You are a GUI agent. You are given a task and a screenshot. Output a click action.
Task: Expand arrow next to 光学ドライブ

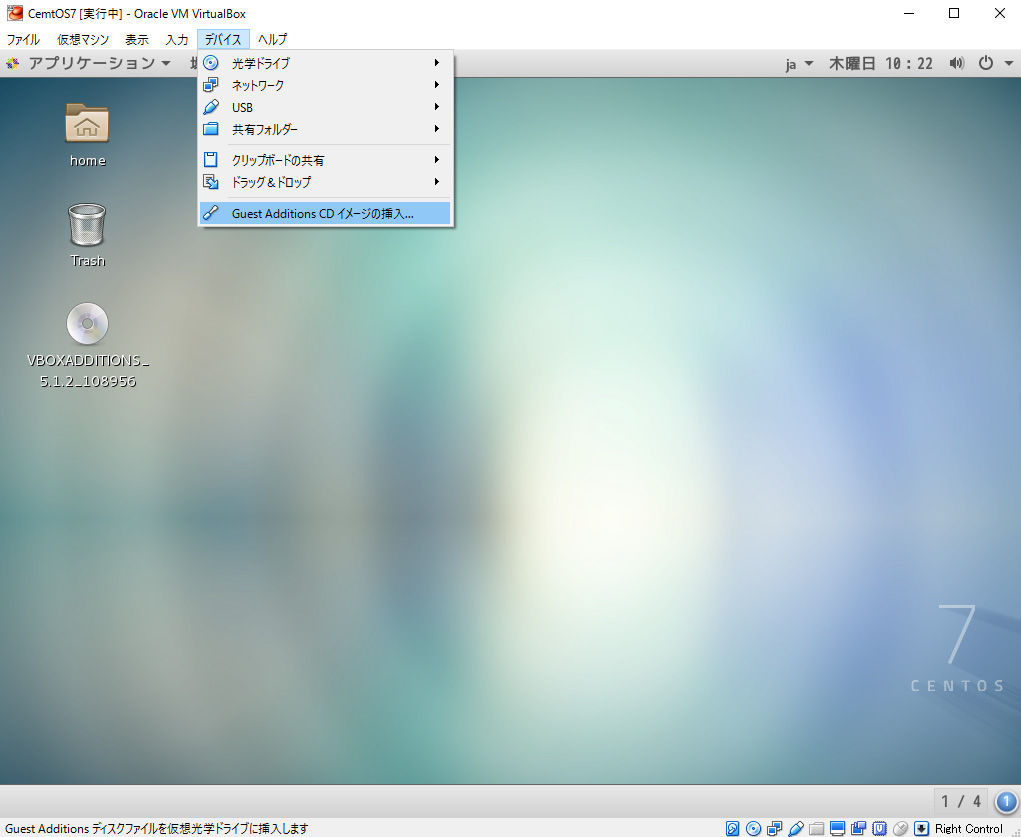coord(437,63)
